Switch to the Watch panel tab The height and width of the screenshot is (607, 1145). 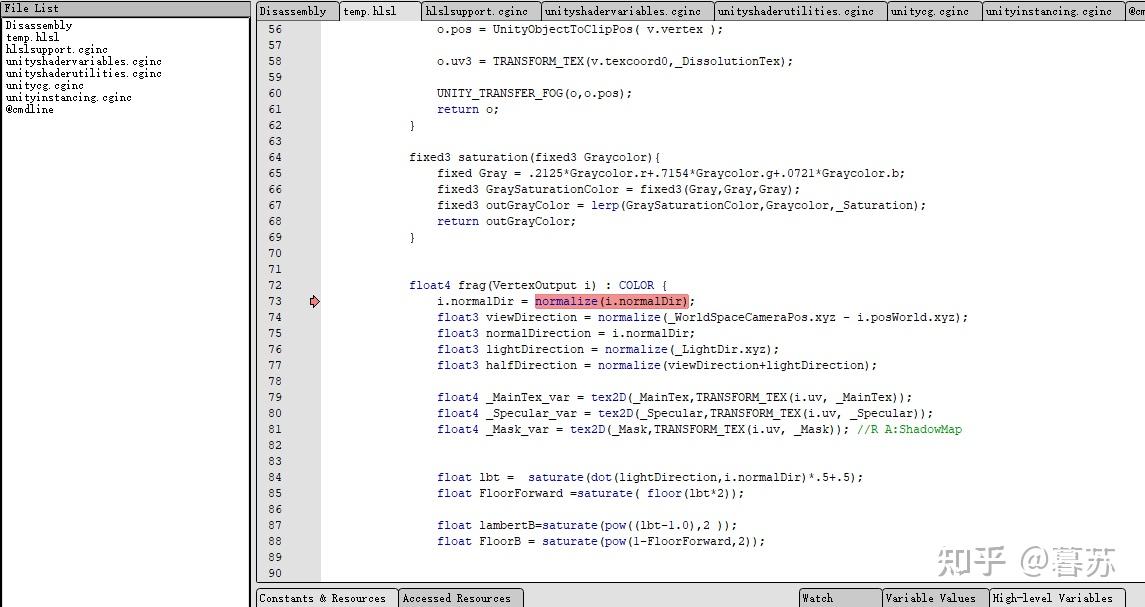tap(838, 597)
